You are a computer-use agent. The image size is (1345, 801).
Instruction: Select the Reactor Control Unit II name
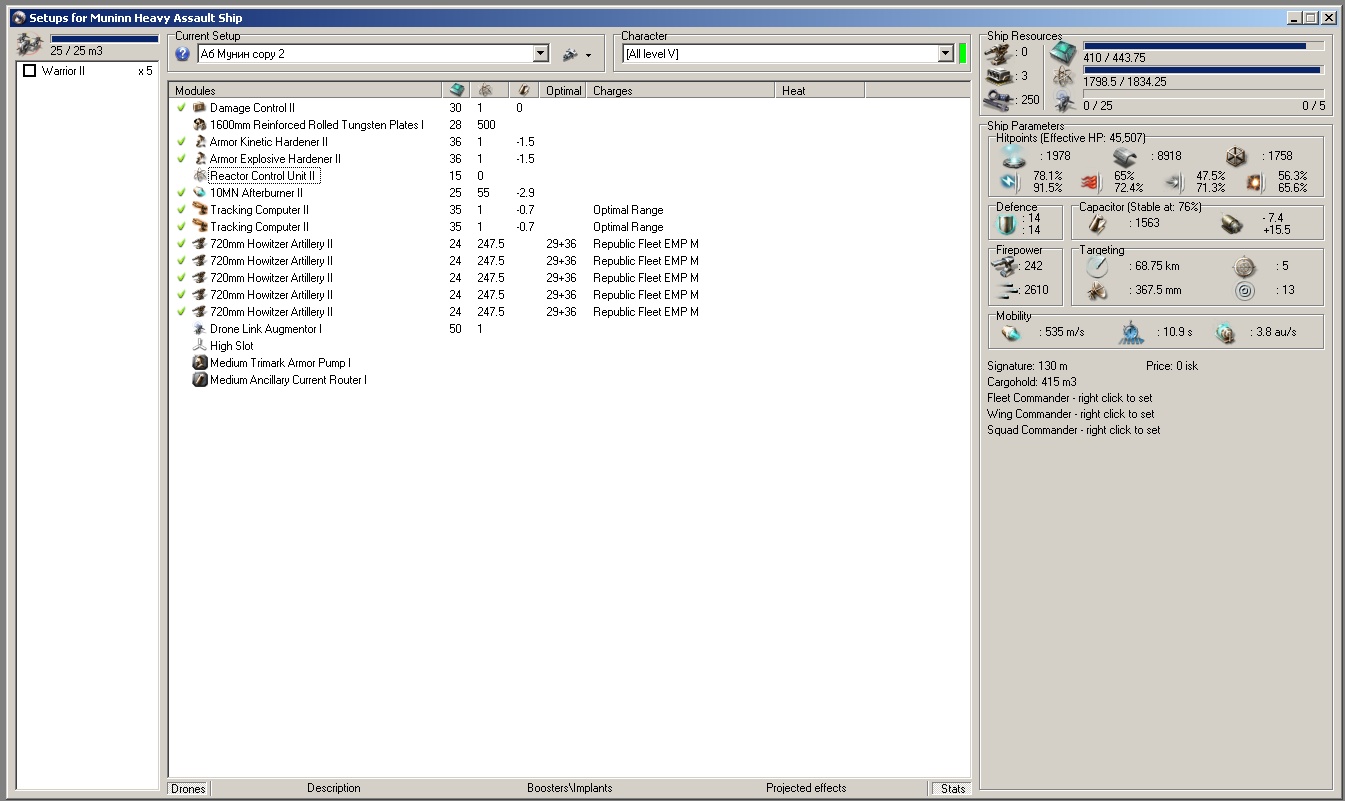point(265,176)
